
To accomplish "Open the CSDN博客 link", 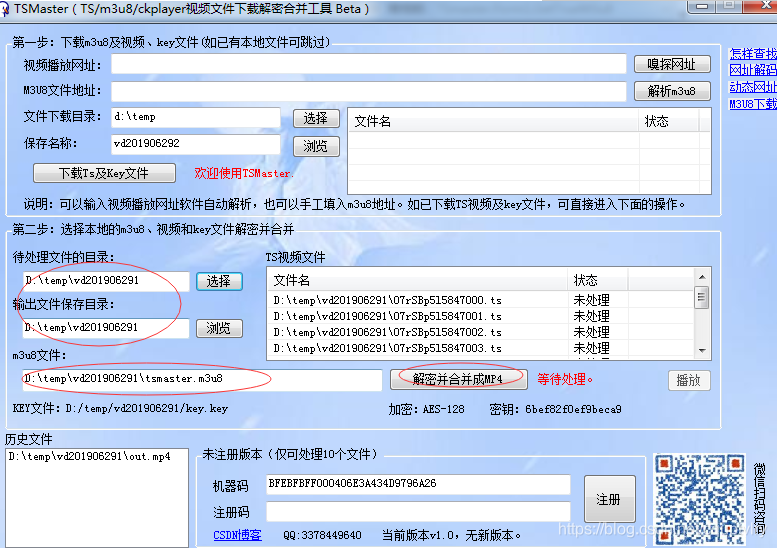I will (237, 535).
